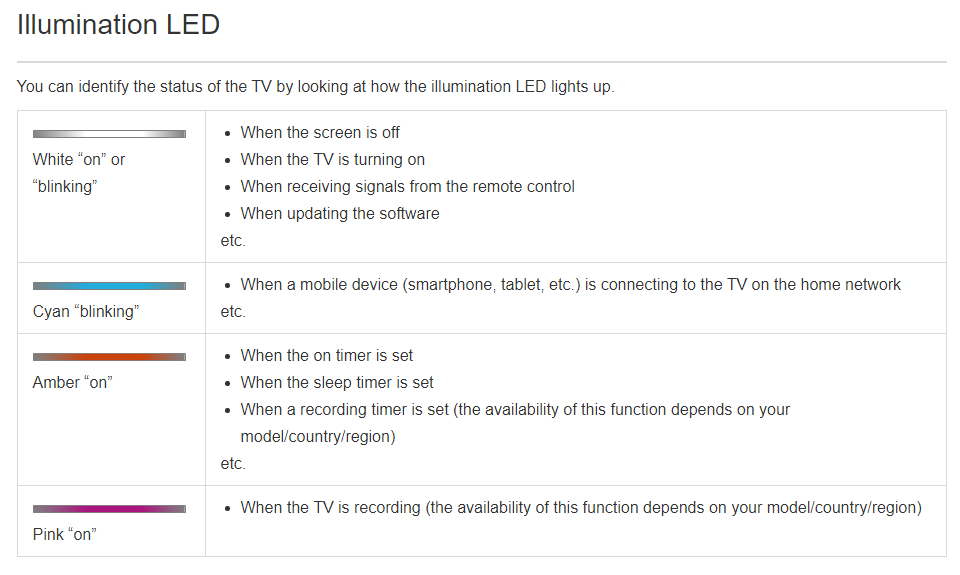The height and width of the screenshot is (575, 960).
Task: Select the White "on" or "blinking" label
Action: [78, 173]
